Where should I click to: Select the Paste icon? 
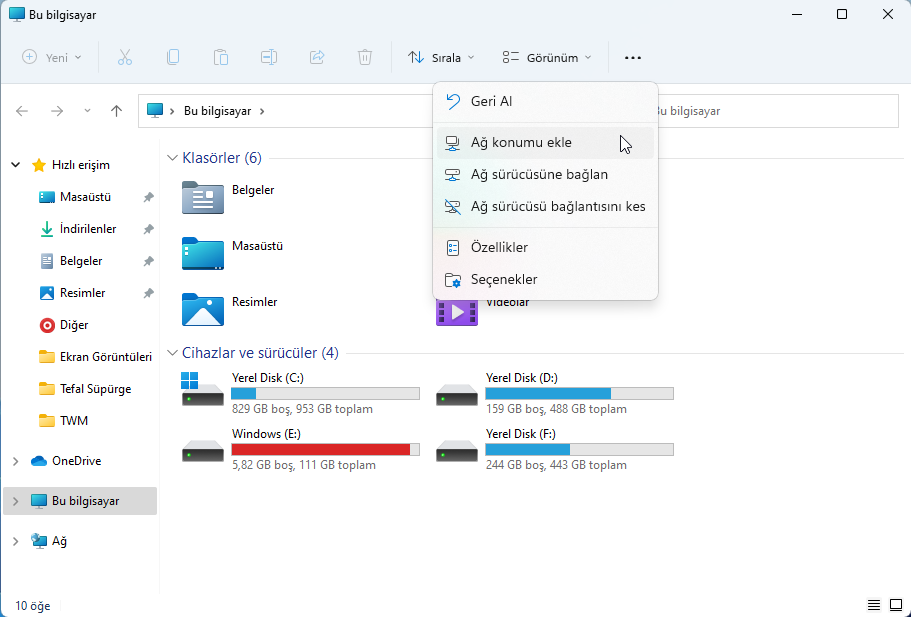(x=220, y=57)
